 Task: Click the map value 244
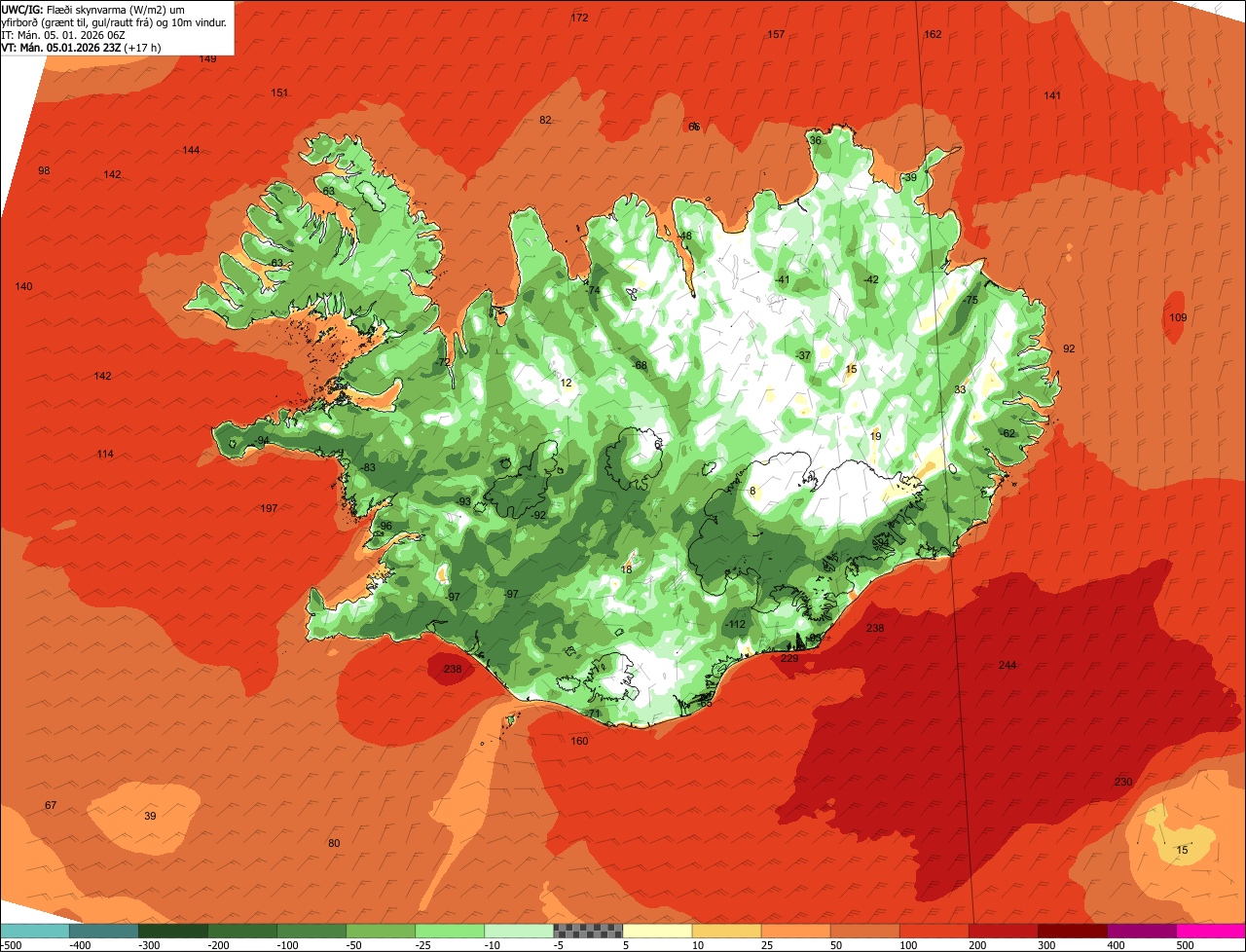click(x=1008, y=665)
